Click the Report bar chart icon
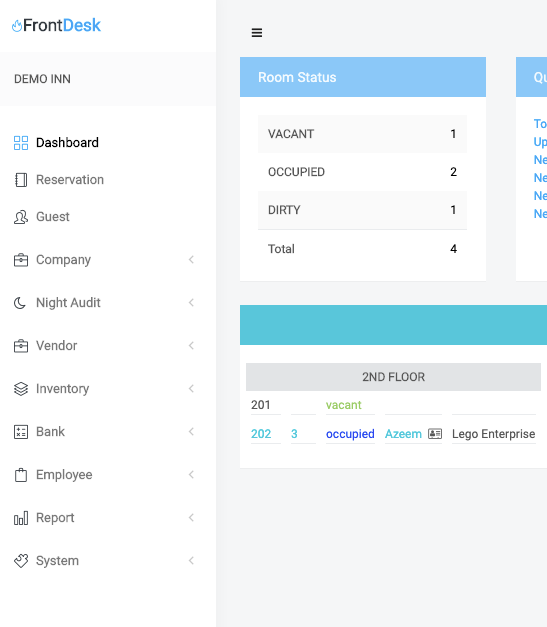Viewport: 547px width, 627px height. [21, 518]
